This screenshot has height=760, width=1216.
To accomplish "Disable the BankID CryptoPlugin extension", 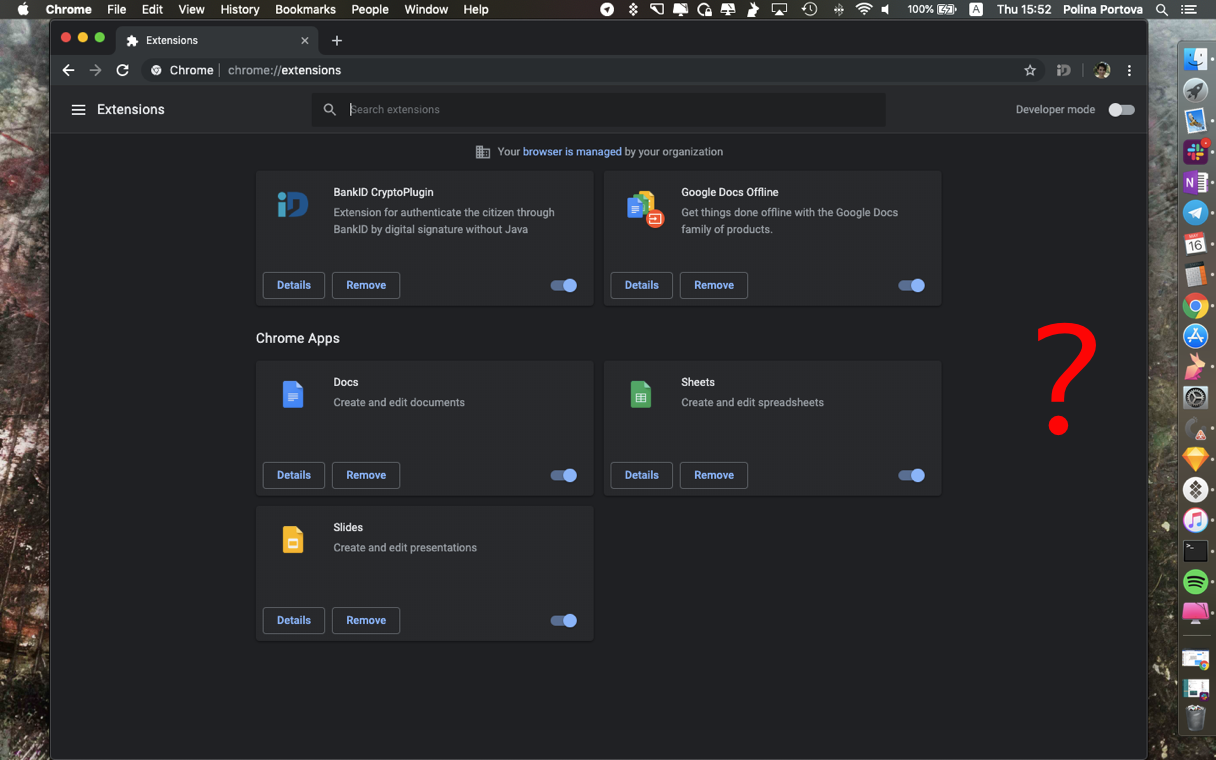I will click(x=564, y=285).
